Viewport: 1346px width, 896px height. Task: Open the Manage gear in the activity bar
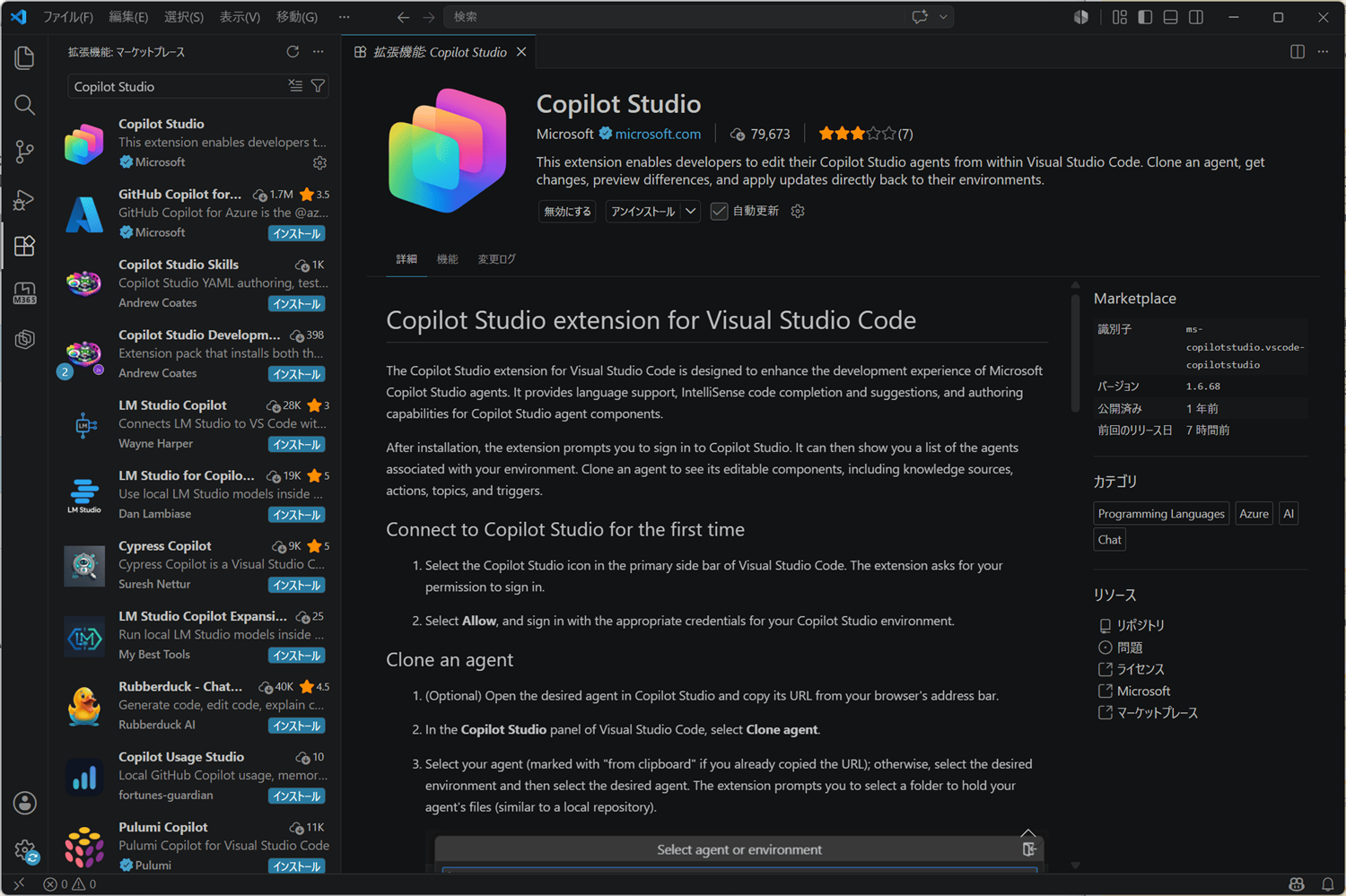[x=25, y=849]
